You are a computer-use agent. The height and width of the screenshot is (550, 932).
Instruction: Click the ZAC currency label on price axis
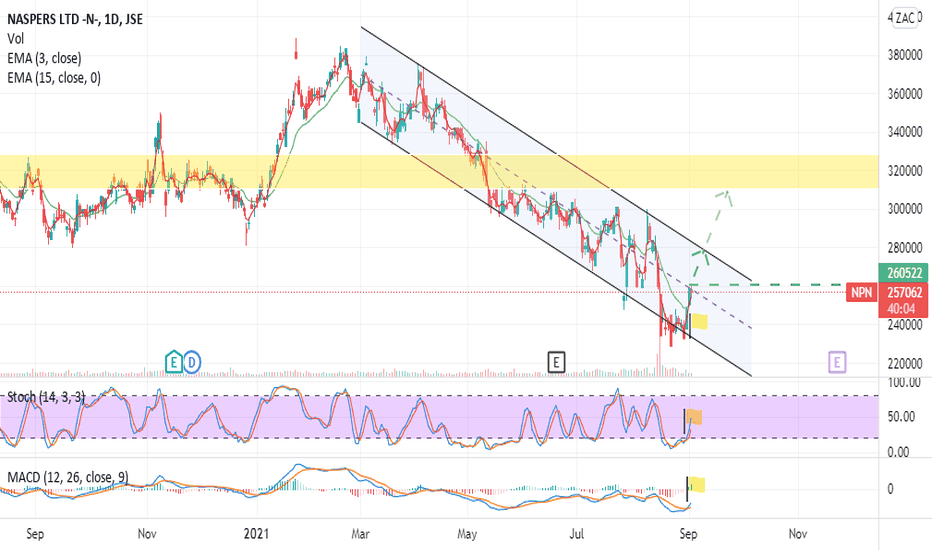[x=905, y=18]
